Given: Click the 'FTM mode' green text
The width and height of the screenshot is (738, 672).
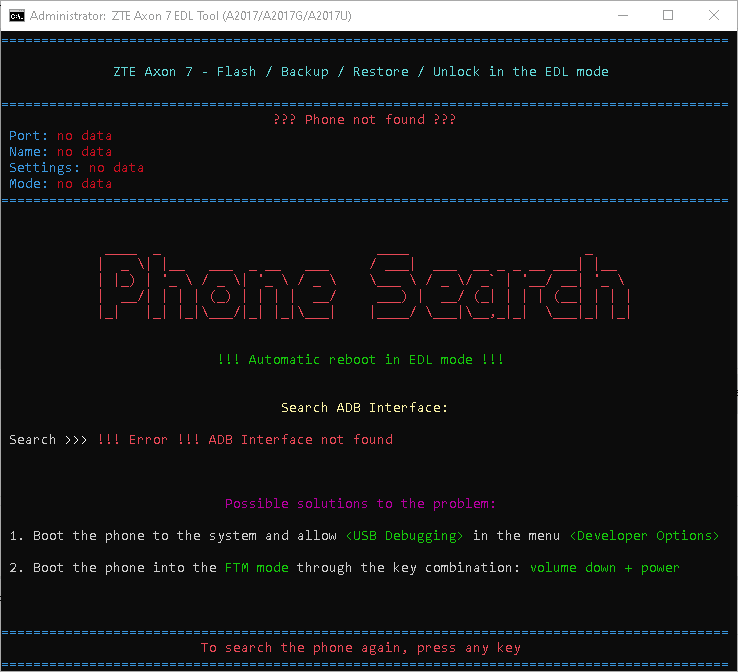Looking at the screenshot, I should (257, 568).
